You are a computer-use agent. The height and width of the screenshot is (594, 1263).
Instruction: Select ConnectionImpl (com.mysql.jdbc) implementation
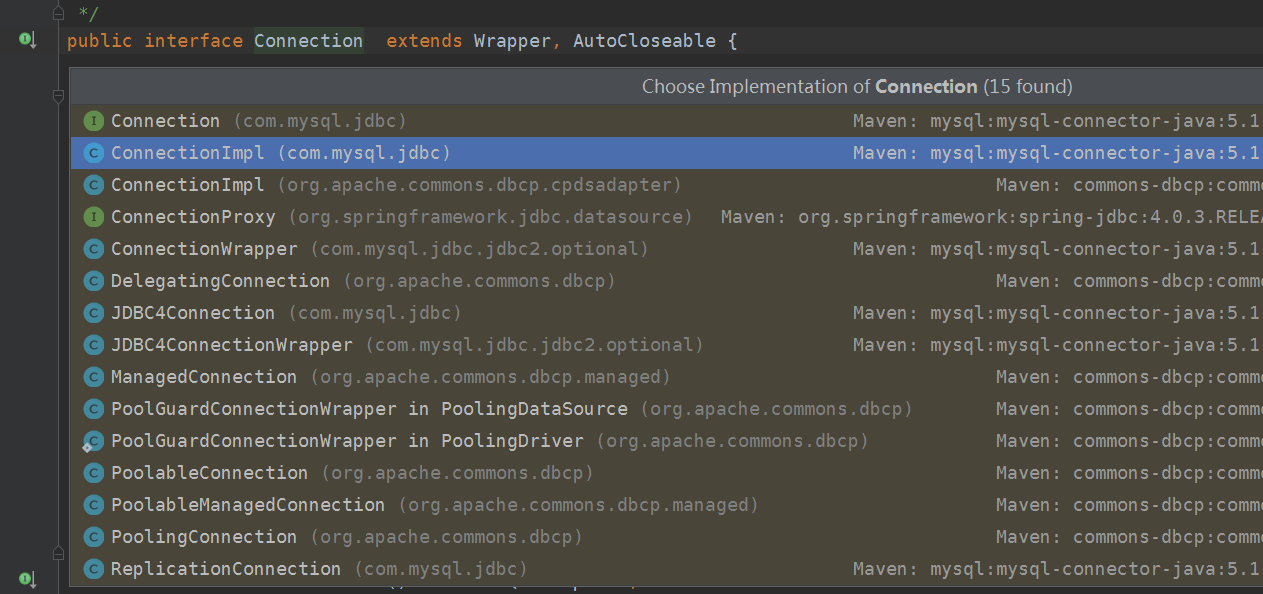666,153
